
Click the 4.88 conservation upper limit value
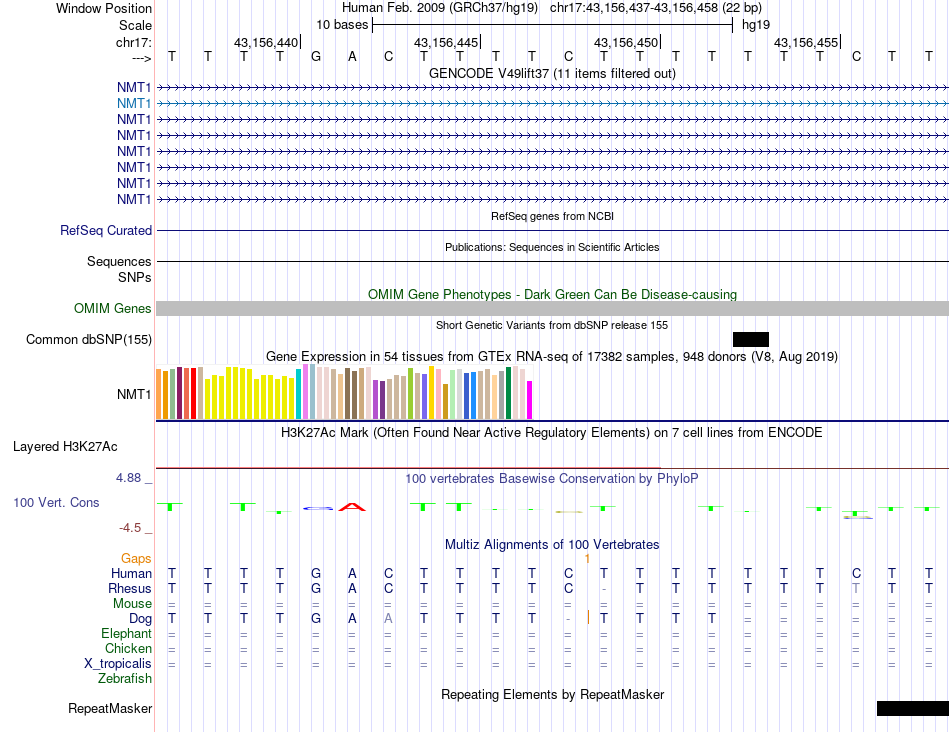tap(128, 477)
